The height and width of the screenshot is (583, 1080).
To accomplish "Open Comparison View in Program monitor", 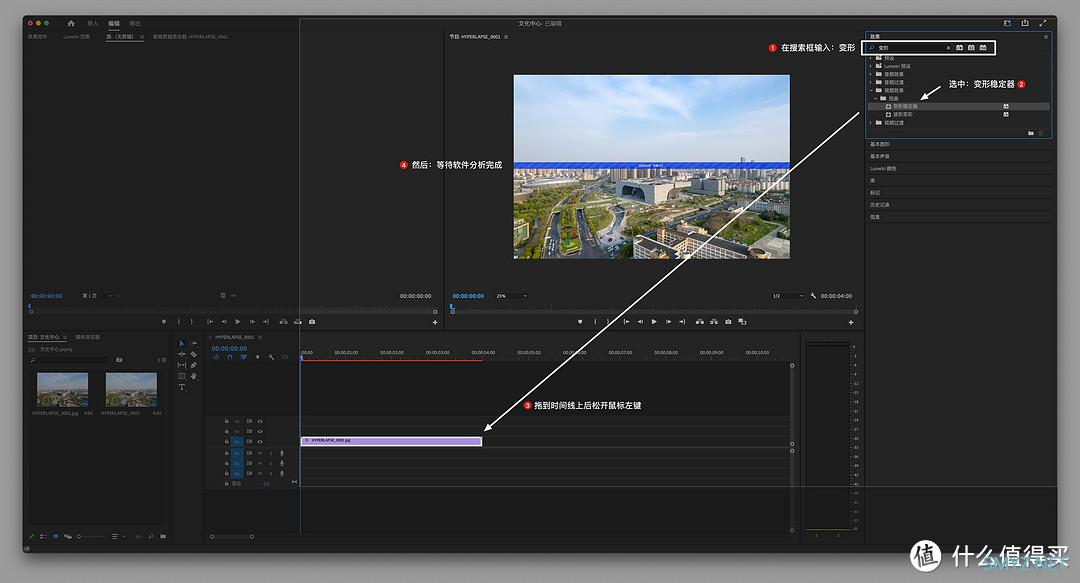I will click(742, 322).
